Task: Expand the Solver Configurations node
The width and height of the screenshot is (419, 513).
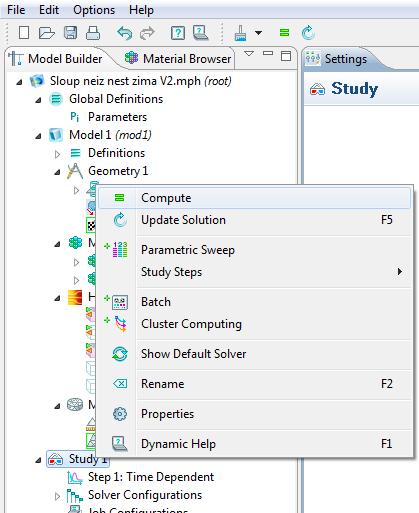Action: pos(57,496)
